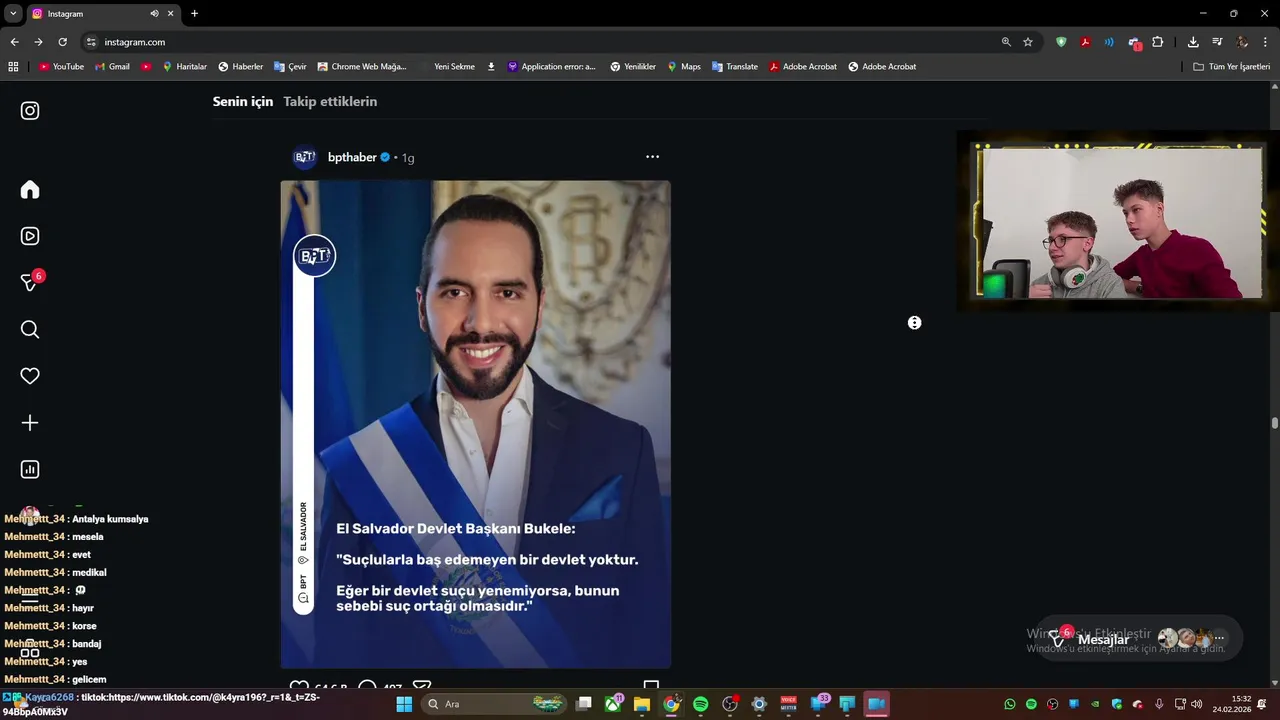
Task: Go to Instagram Home feed icon
Action: [30, 190]
